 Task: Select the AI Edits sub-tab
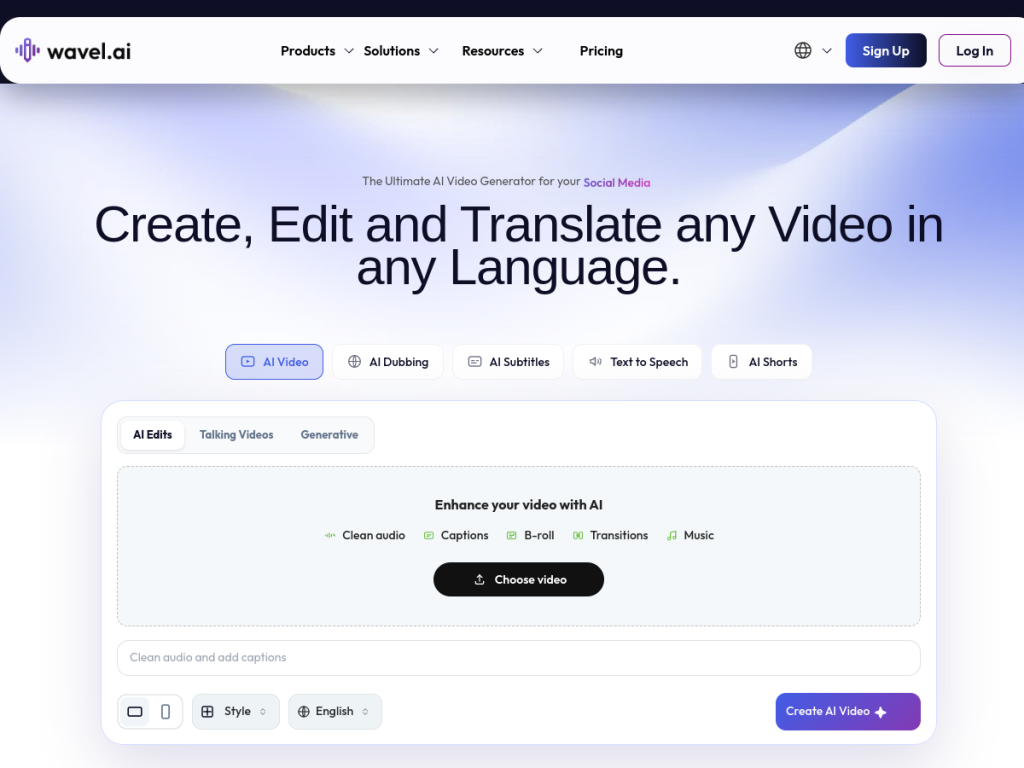153,435
